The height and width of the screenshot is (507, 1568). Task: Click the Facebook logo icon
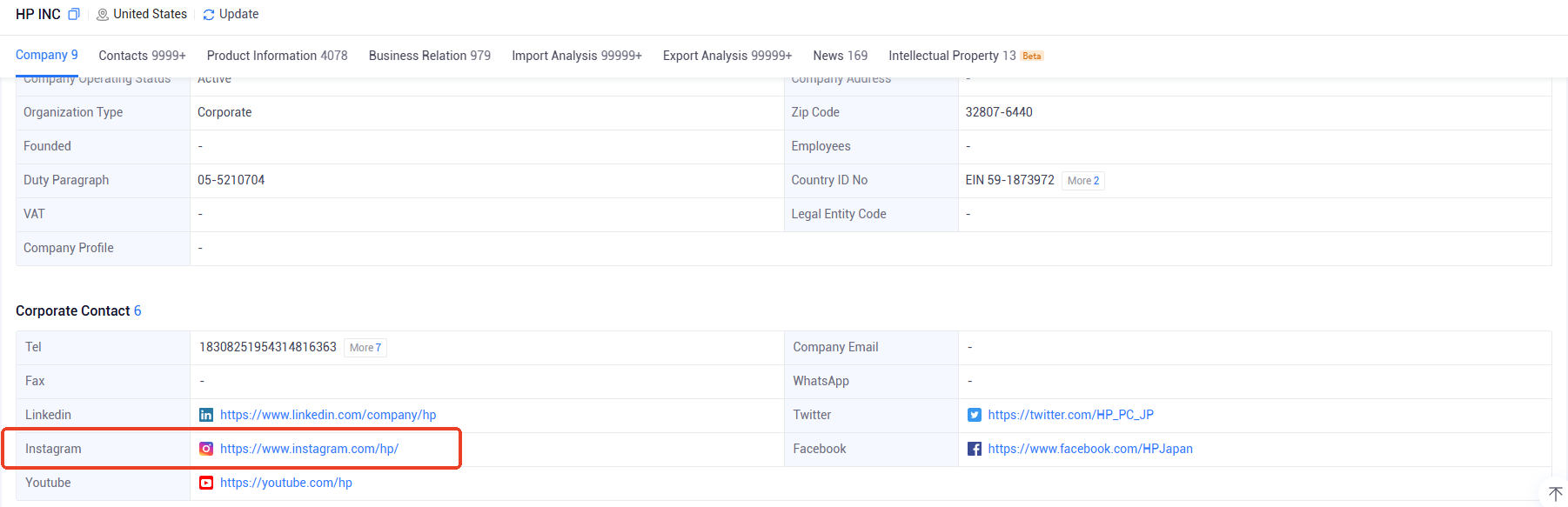tap(975, 449)
